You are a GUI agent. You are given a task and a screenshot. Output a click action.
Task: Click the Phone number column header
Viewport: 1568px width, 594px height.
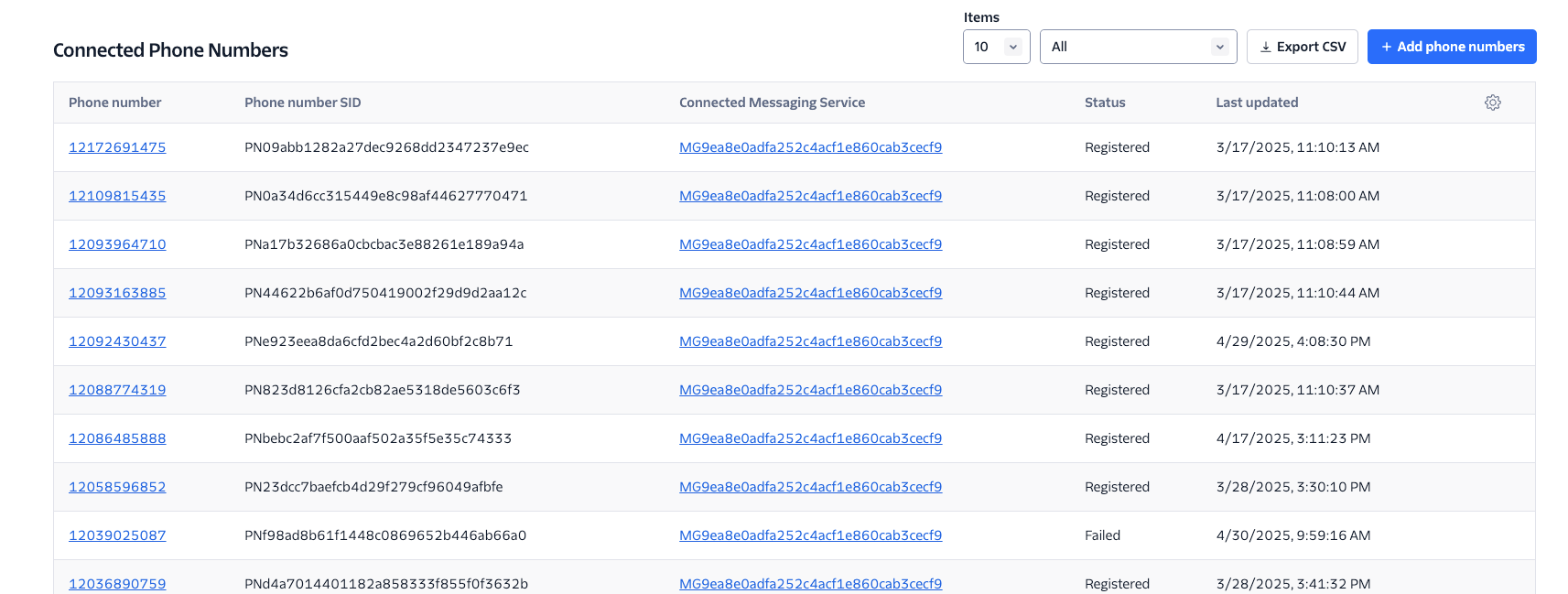click(114, 103)
